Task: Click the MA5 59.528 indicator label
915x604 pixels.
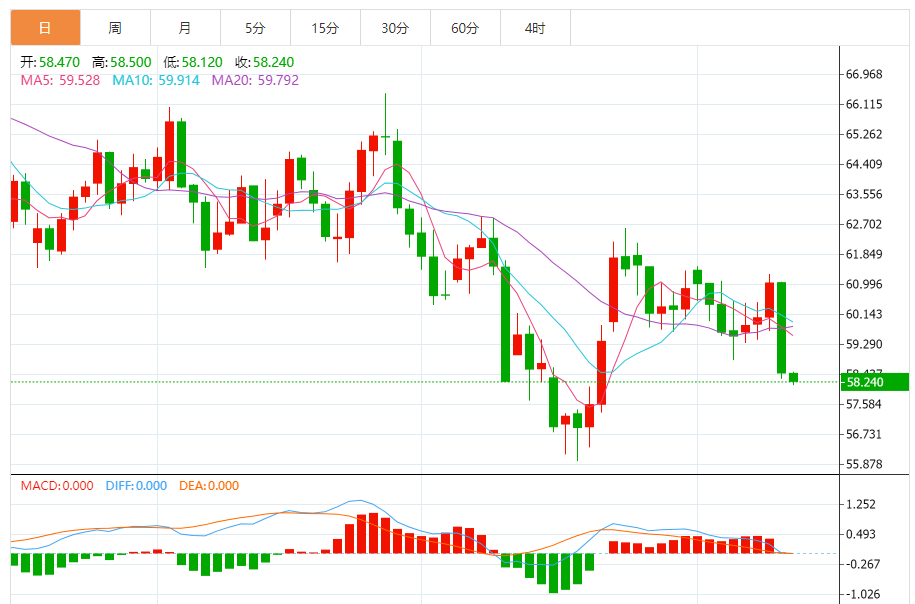Action: coord(61,80)
